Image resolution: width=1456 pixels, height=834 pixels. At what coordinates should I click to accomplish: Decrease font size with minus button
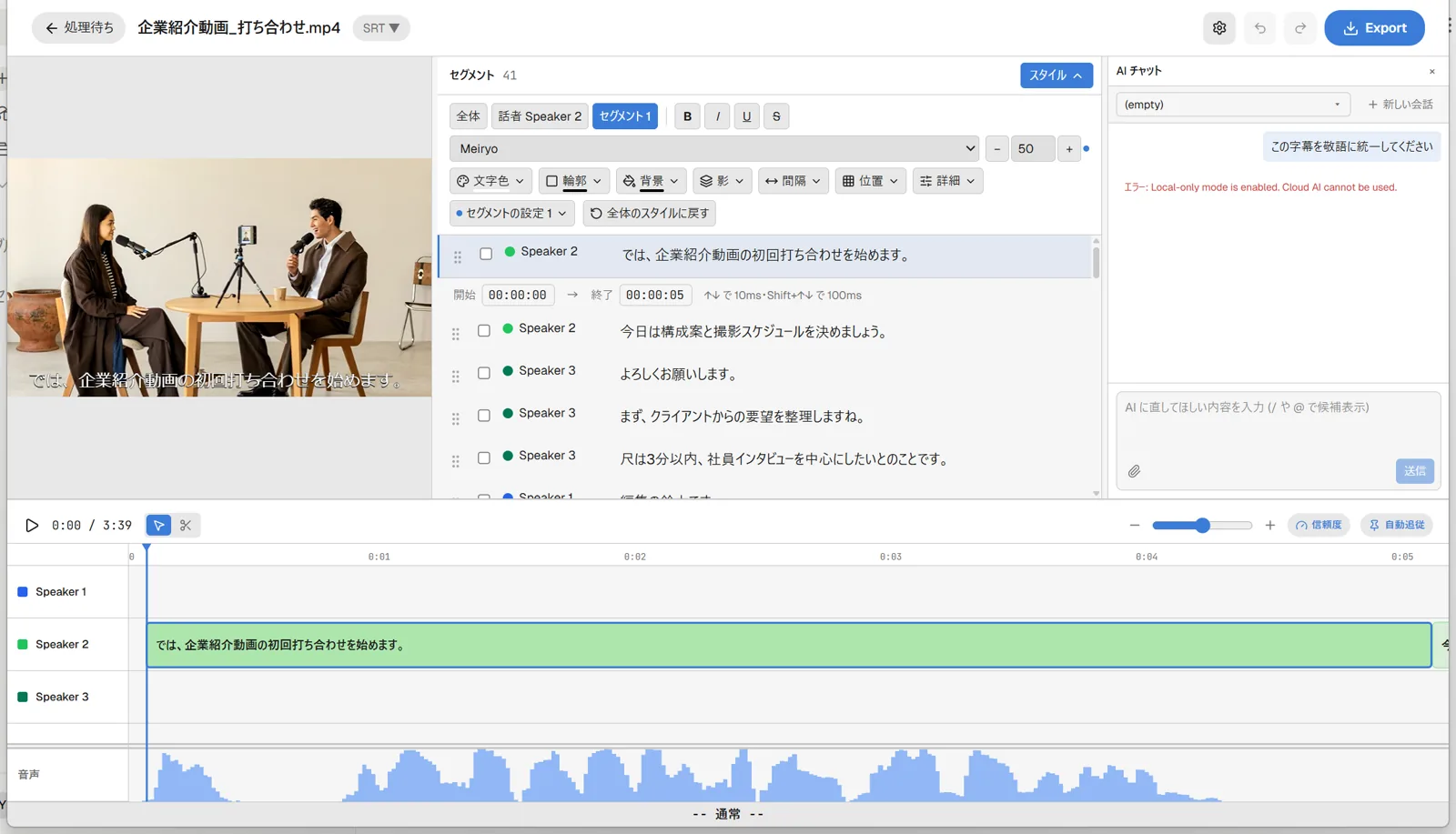click(x=997, y=149)
